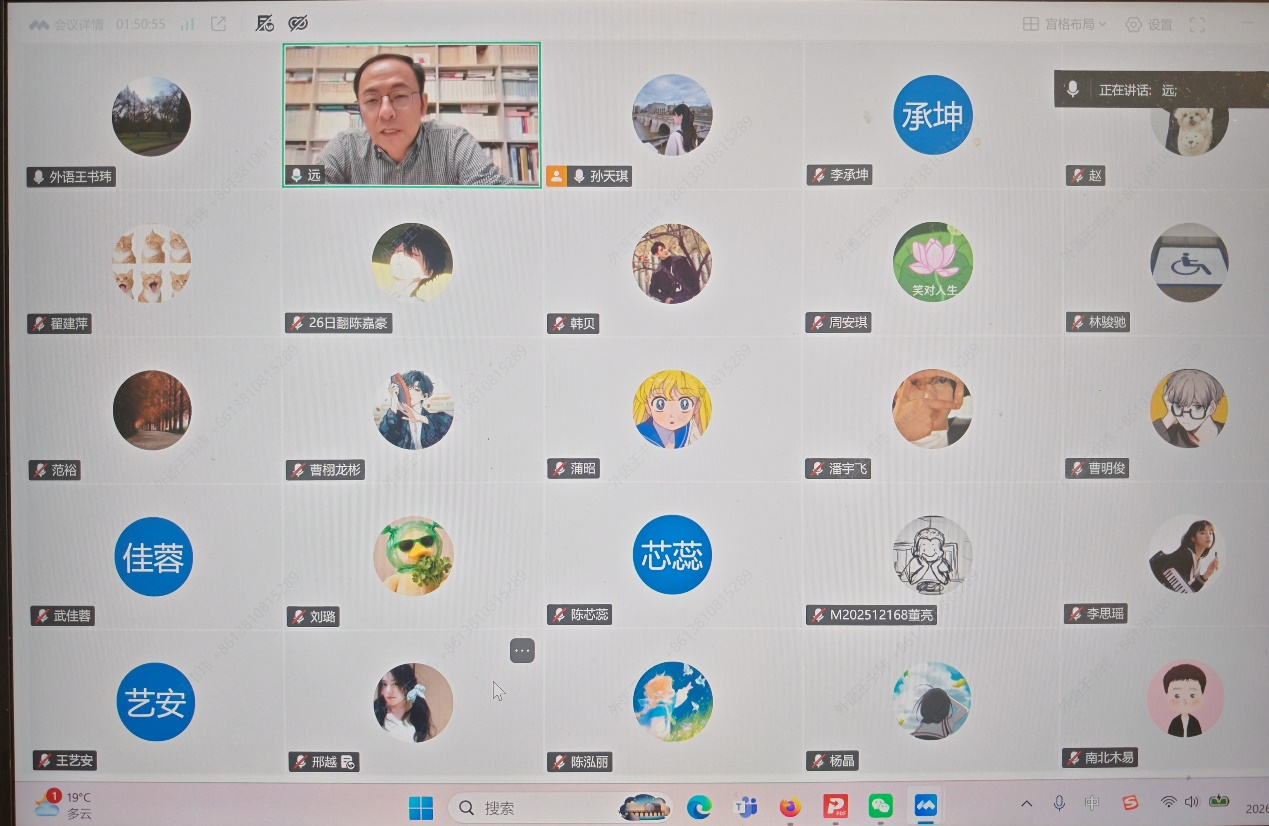
Task: Select the lotus 笑对人生 avatar of 周安琪
Action: [x=932, y=262]
